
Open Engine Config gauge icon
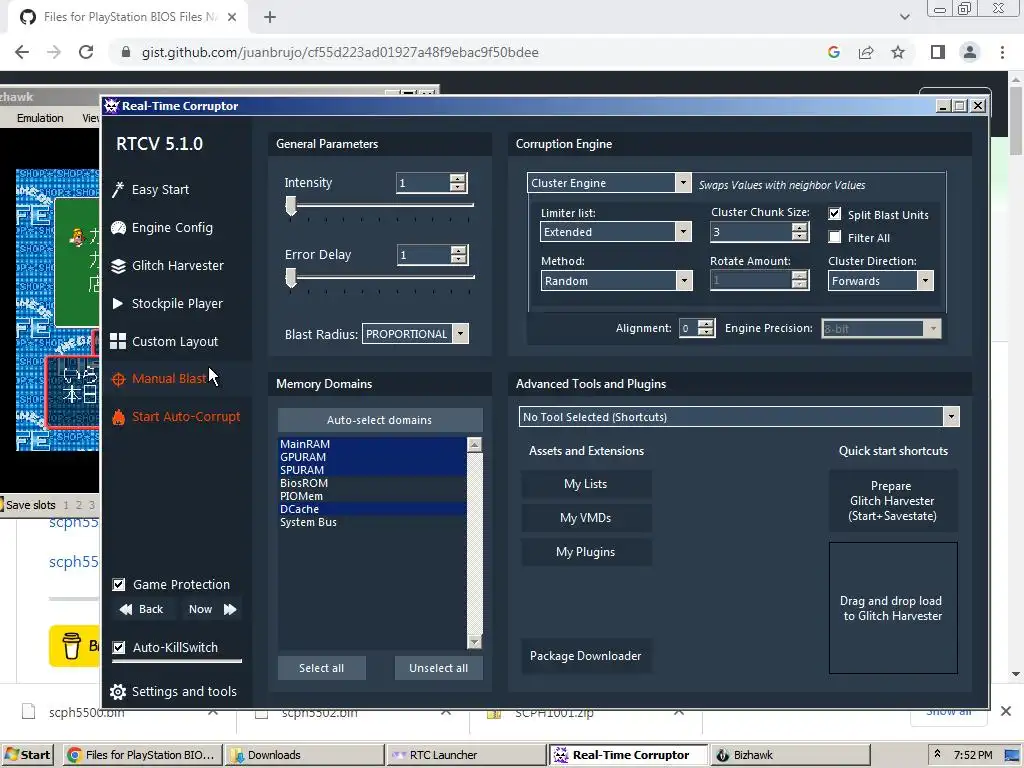pos(118,228)
